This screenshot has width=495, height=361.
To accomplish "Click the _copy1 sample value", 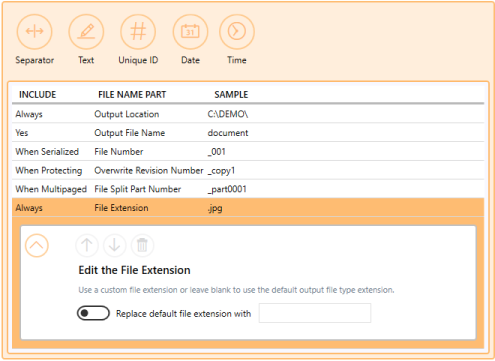I will pyautogui.click(x=221, y=171).
